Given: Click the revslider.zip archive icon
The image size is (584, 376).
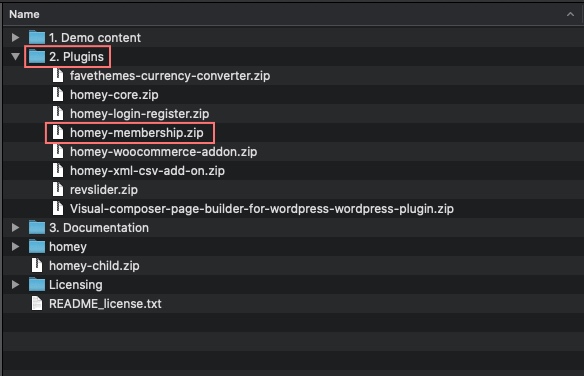Looking at the screenshot, I should [58, 189].
